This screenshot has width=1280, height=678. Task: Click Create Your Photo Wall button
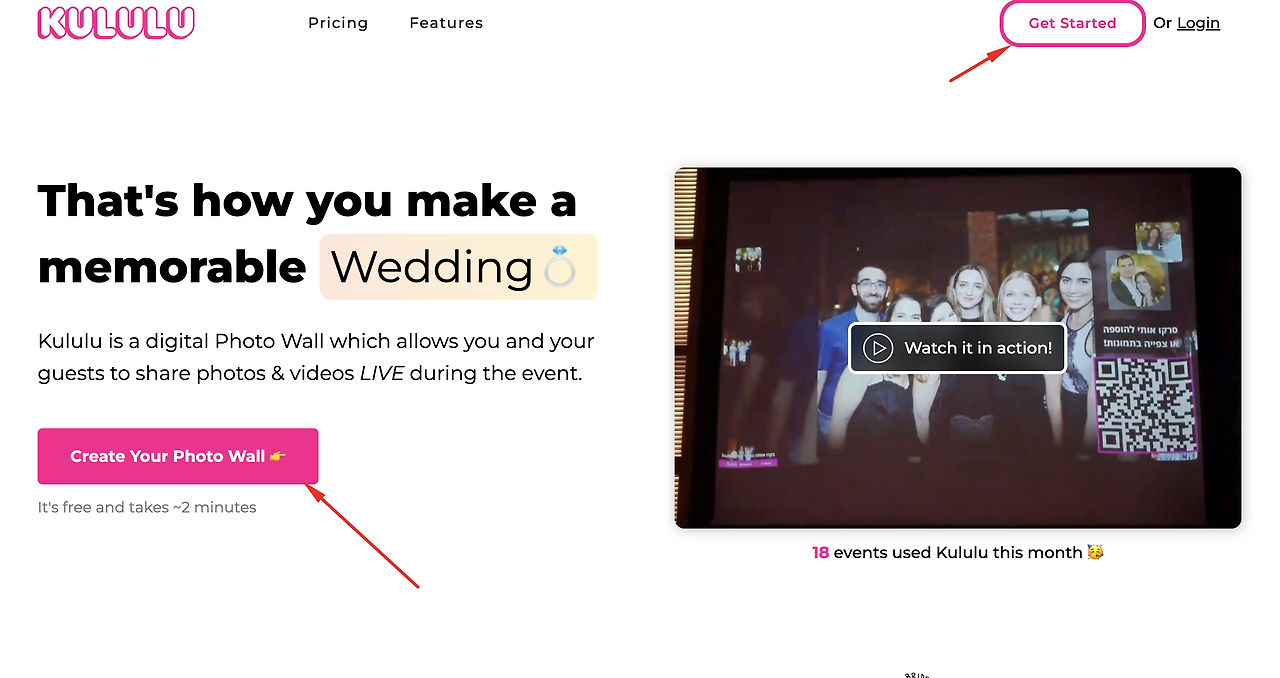coord(178,456)
